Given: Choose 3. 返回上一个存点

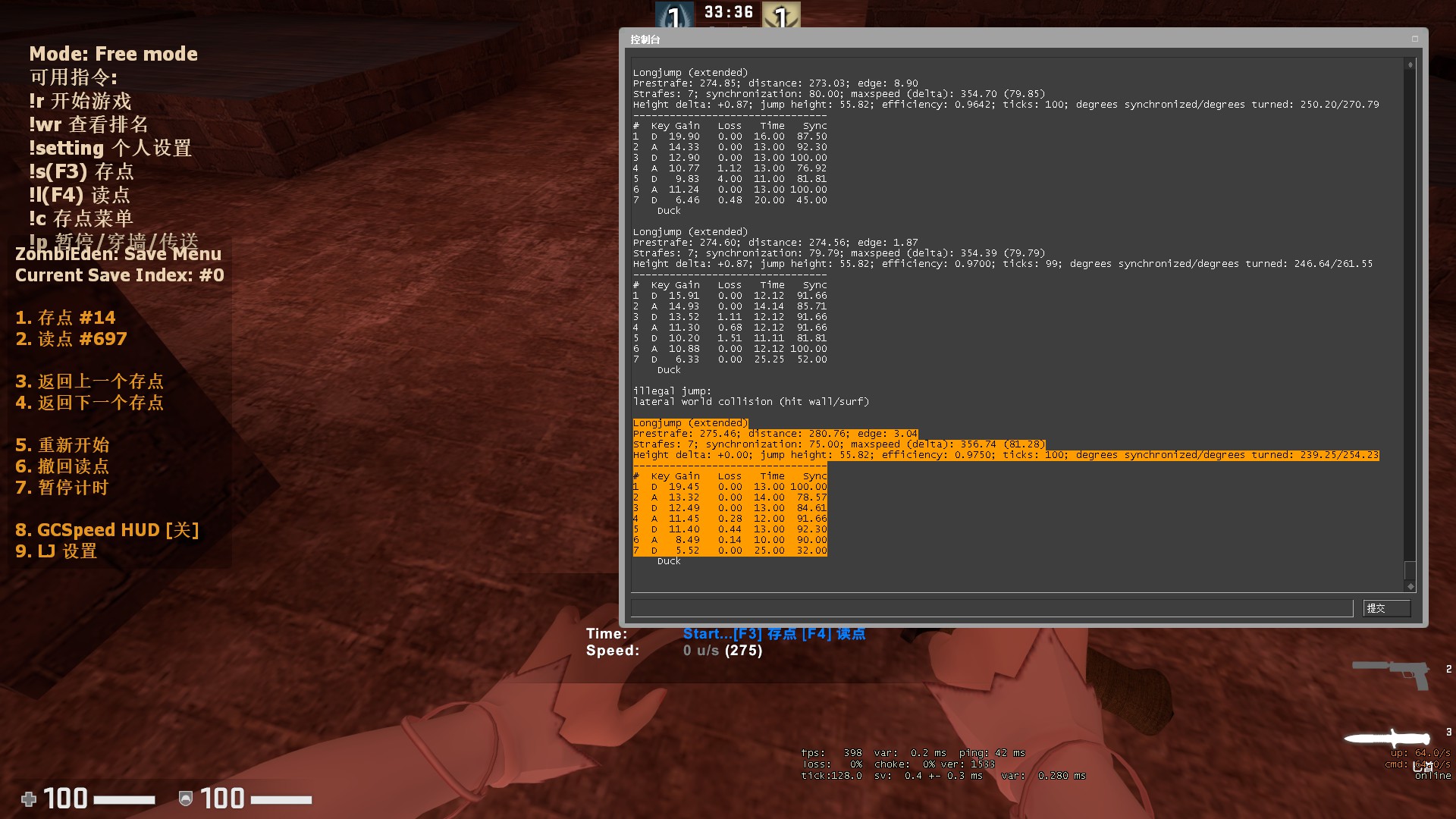Looking at the screenshot, I should click(89, 381).
